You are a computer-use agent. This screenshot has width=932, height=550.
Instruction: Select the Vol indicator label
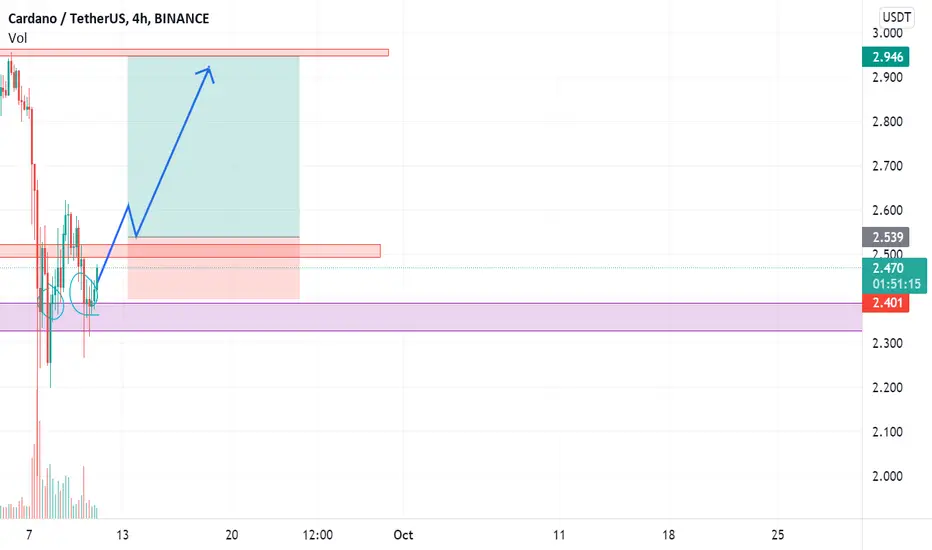coord(18,38)
